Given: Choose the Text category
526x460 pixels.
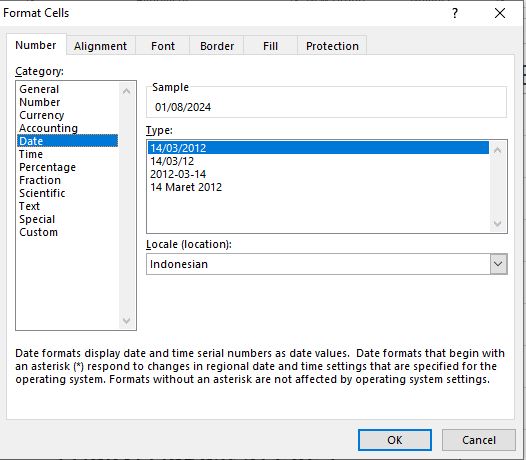Looking at the screenshot, I should tap(67, 206).
